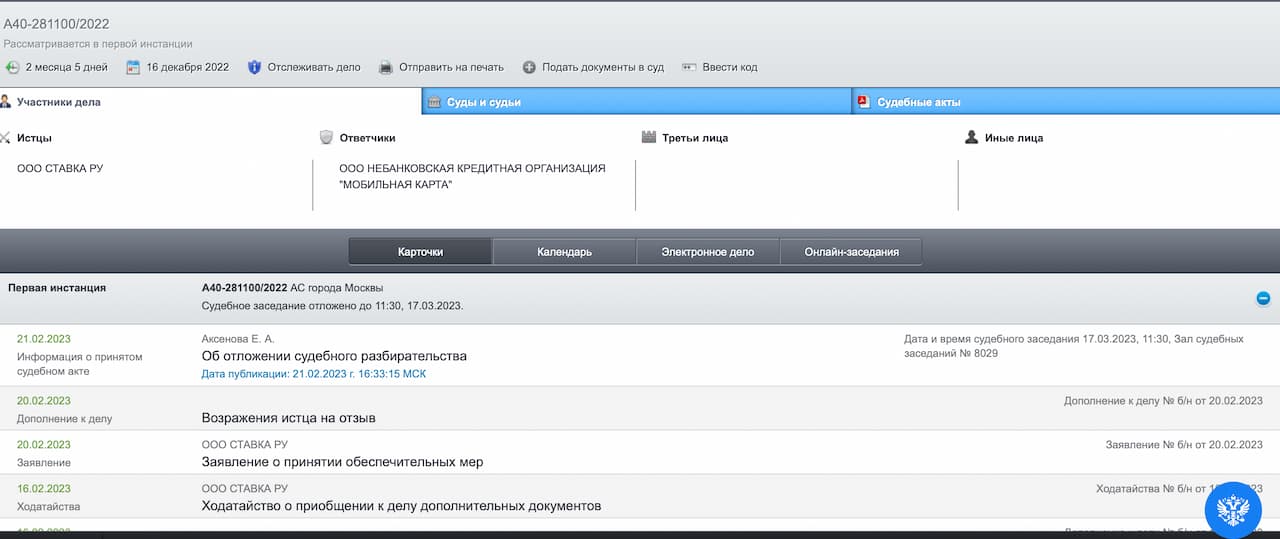This screenshot has width=1280, height=539.
Task: Click the shield icon for Отслеживать дело
Action: tap(254, 68)
